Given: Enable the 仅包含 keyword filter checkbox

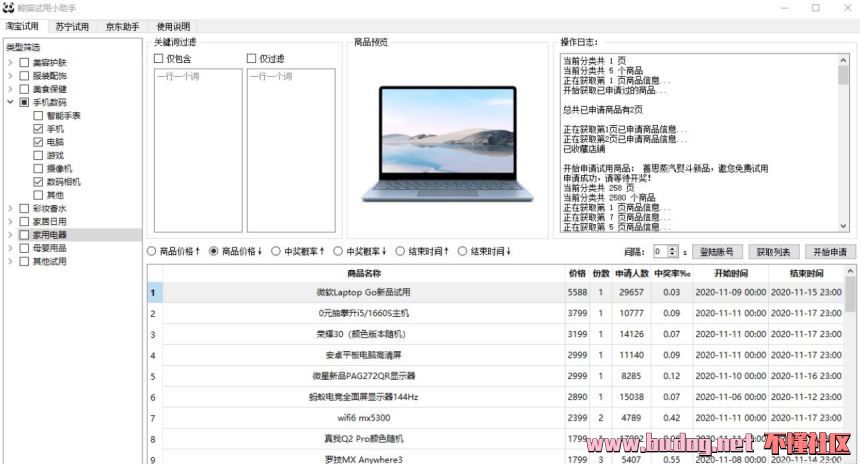Looking at the screenshot, I should click(159, 58).
